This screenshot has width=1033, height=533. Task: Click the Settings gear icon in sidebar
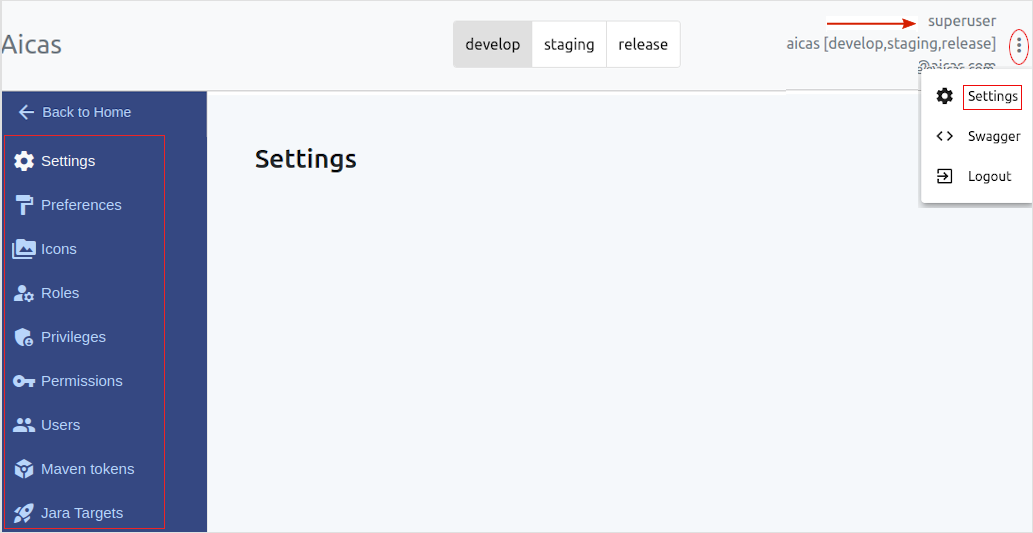[x=24, y=161]
